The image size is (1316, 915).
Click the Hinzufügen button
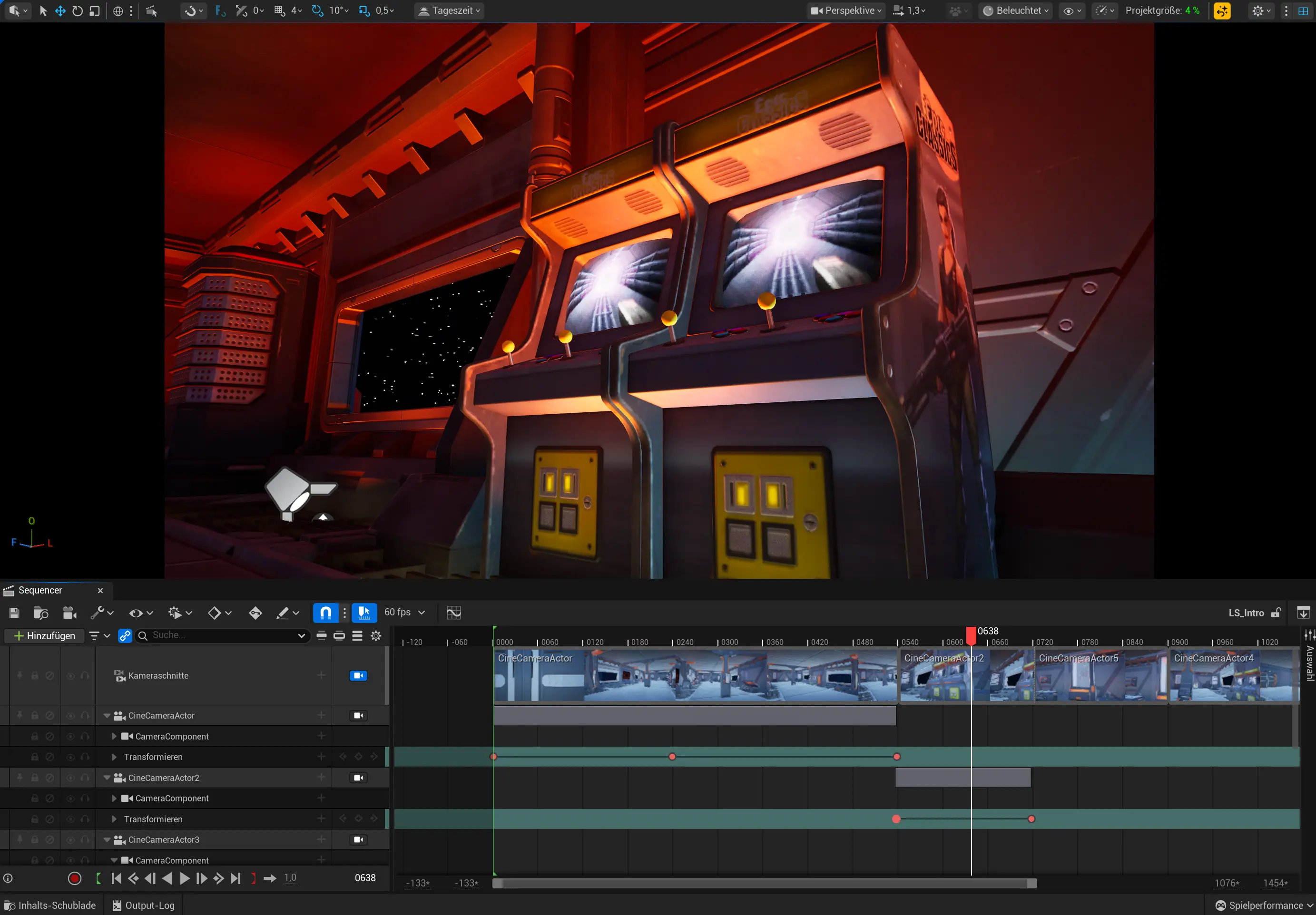(x=45, y=636)
